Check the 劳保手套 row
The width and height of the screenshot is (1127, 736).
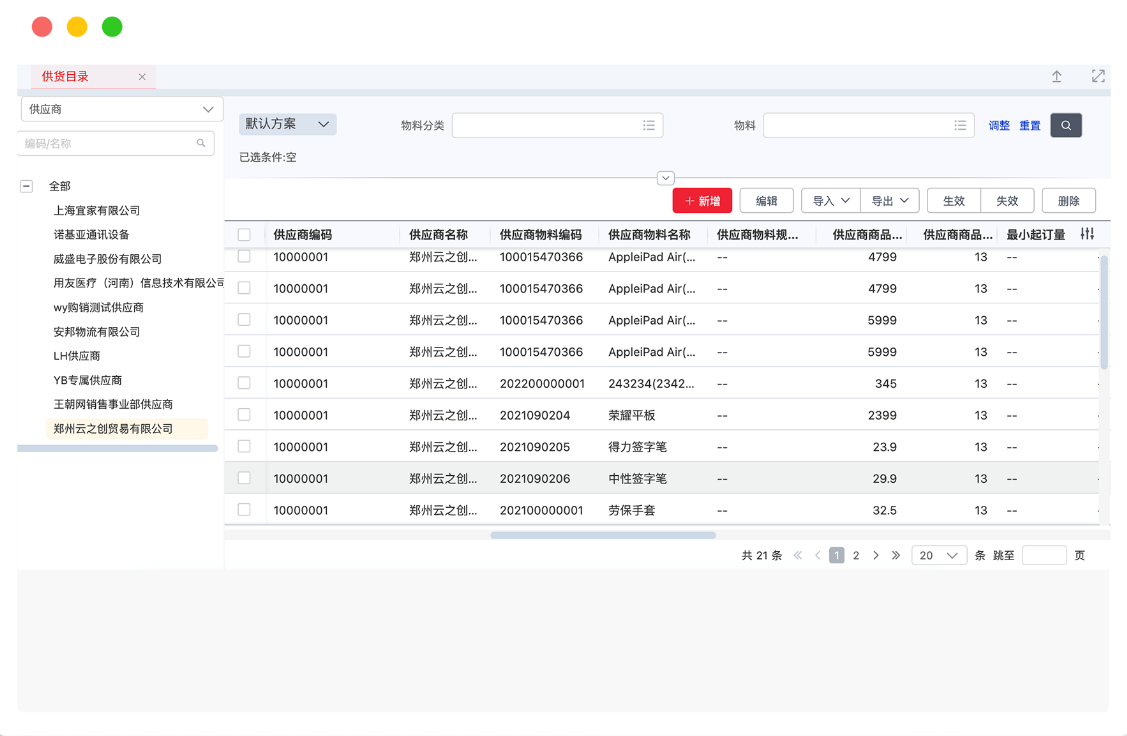tap(244, 510)
